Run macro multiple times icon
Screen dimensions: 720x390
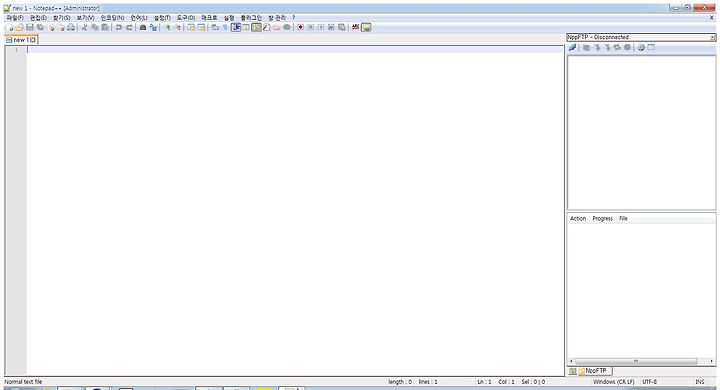click(332, 28)
